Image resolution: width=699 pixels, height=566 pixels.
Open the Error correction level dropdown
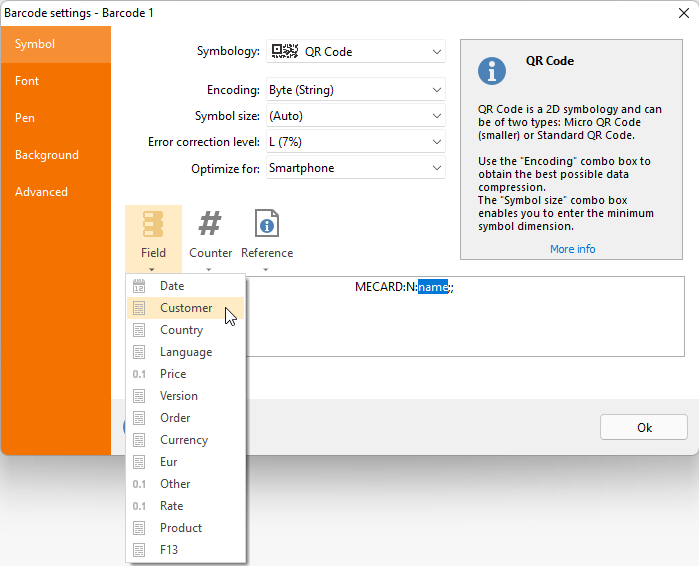coord(356,142)
